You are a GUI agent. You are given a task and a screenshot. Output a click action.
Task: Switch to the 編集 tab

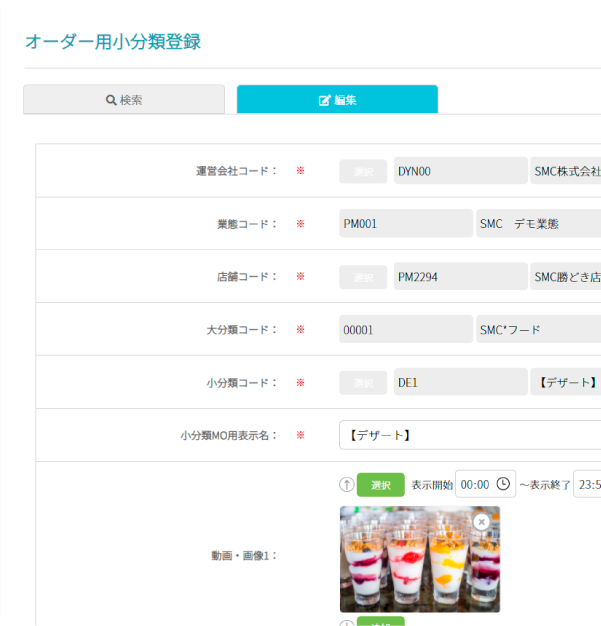tap(337, 100)
